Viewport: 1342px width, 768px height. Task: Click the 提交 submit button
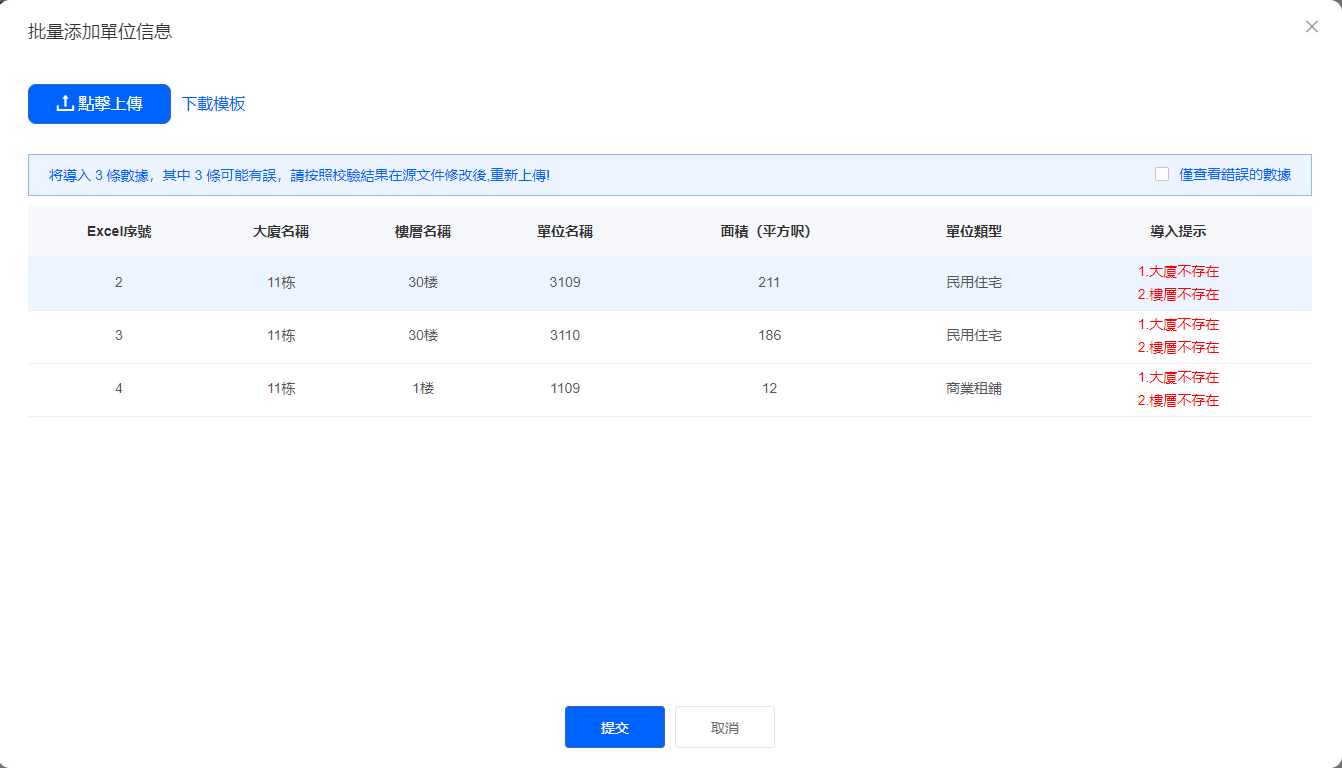coord(615,727)
